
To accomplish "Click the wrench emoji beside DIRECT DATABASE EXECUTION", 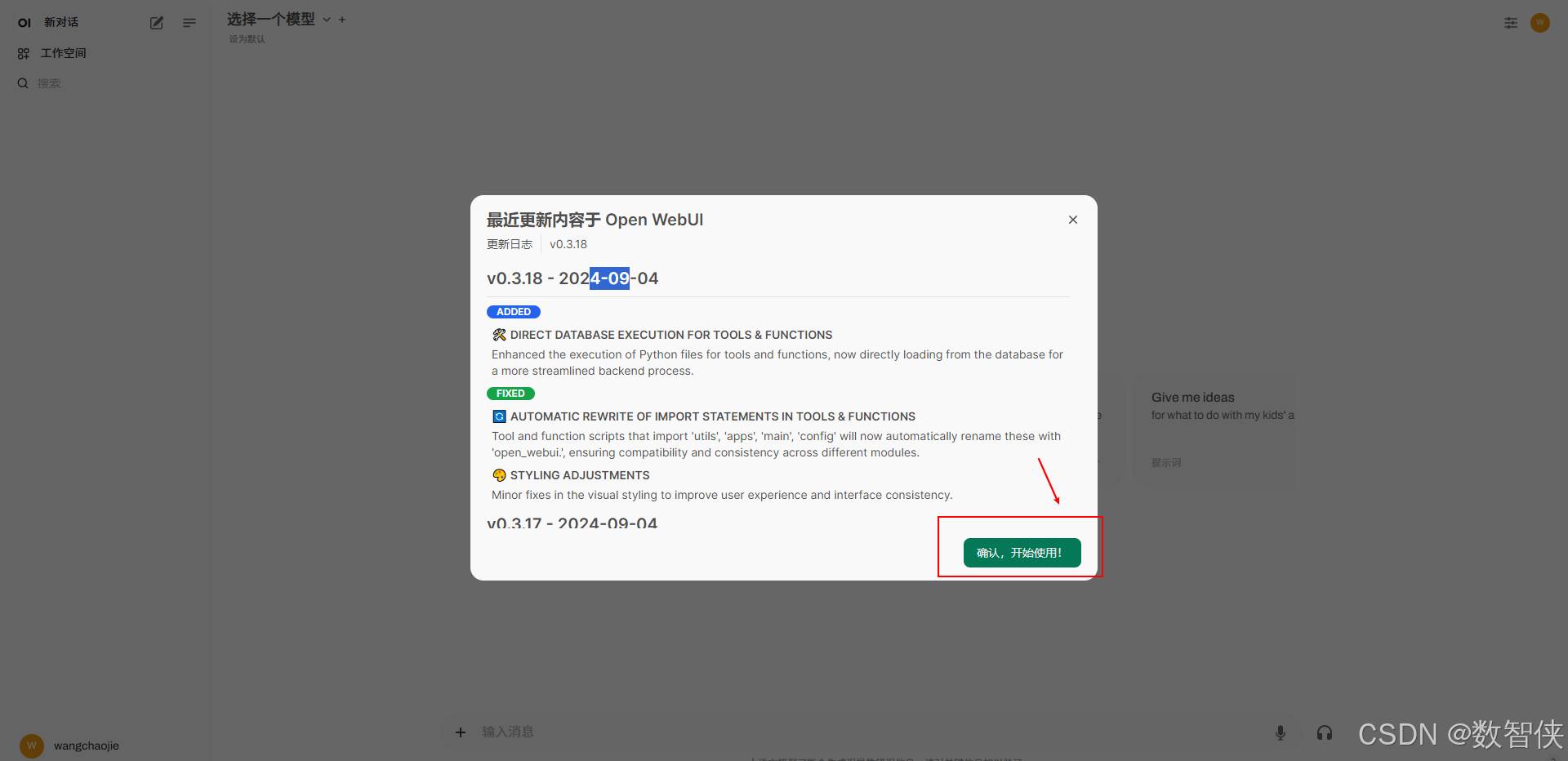I will [x=499, y=335].
